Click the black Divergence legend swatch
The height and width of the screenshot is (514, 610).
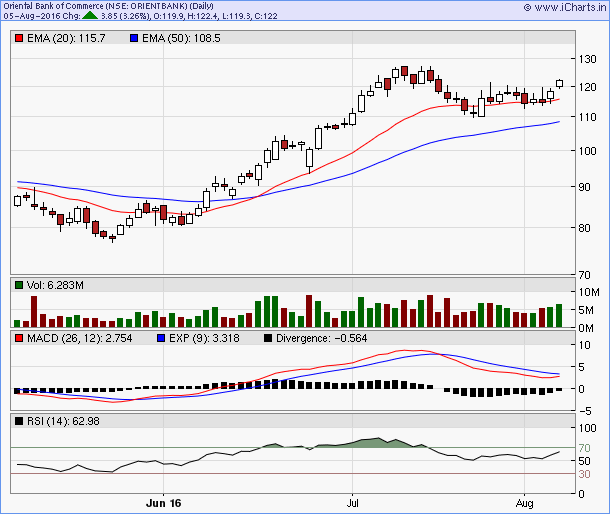[x=268, y=338]
